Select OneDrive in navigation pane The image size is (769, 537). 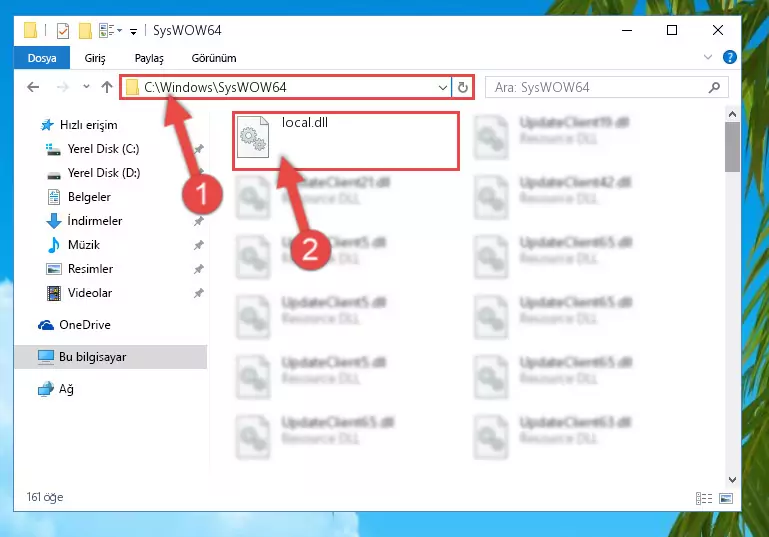tap(85, 325)
